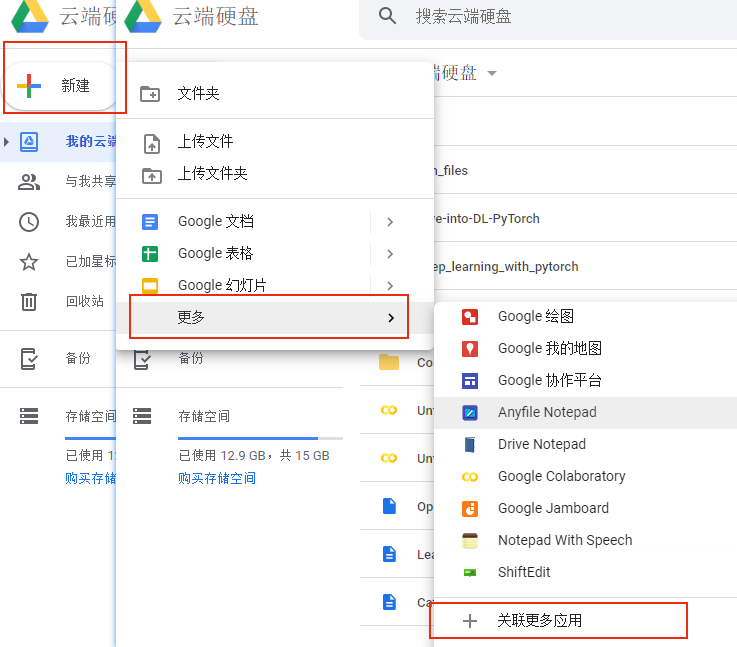The image size is (737, 647).
Task: Click the "e-into-DL-PyTorch" folder name
Action: pos(487,218)
